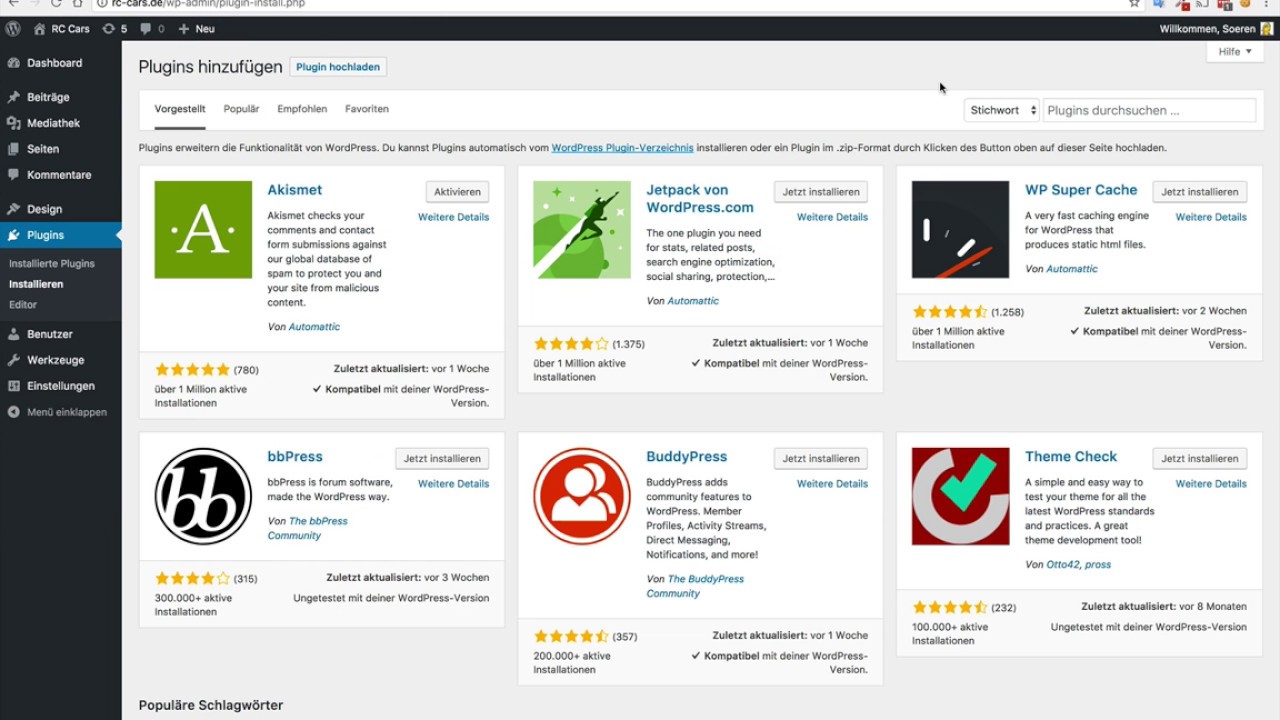This screenshot has width=1280, height=720.
Task: Open the Akismet title link
Action: 295,190
